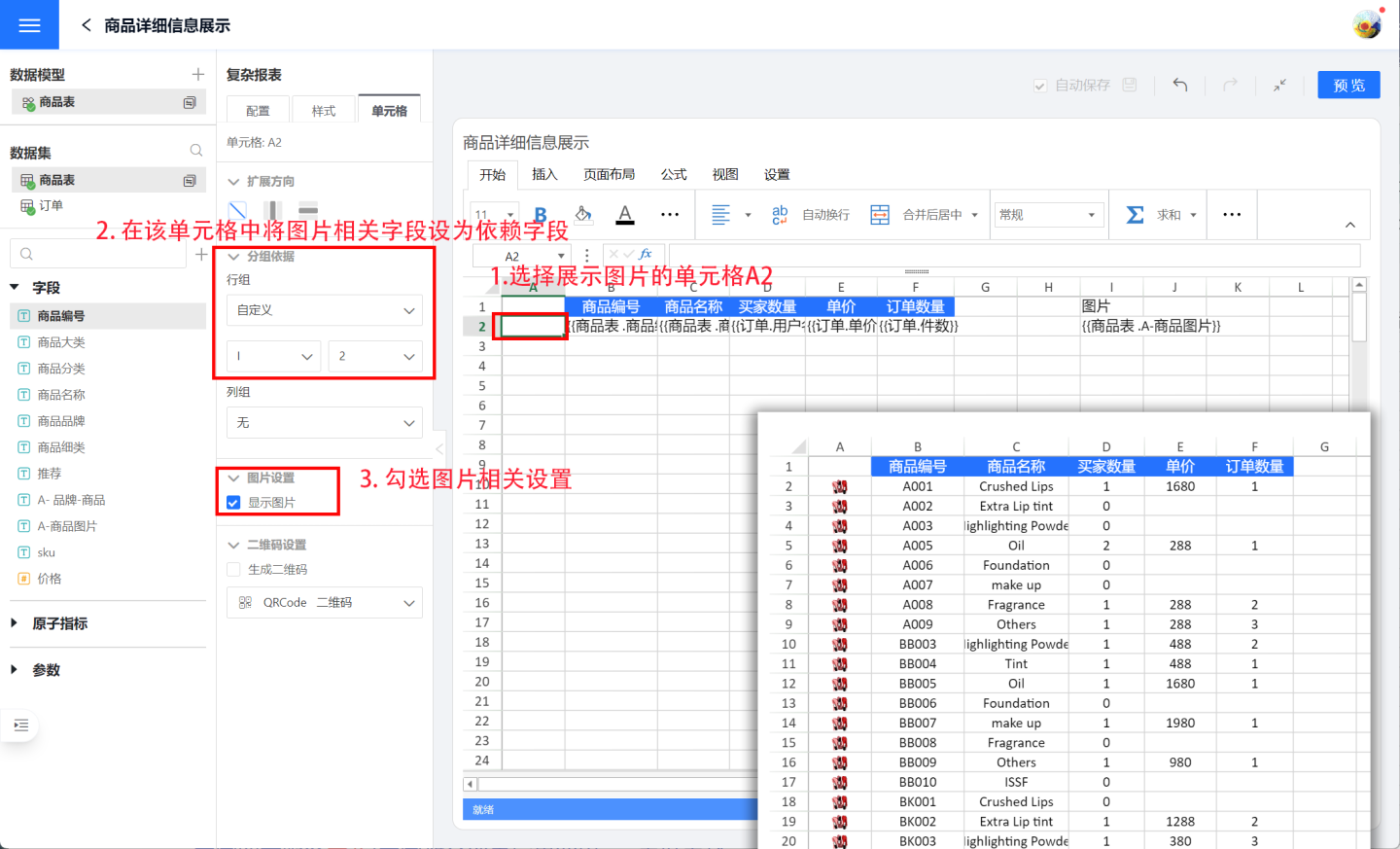This screenshot has height=849, width=1400.
Task: Click the font color A swatch
Action: (x=625, y=215)
